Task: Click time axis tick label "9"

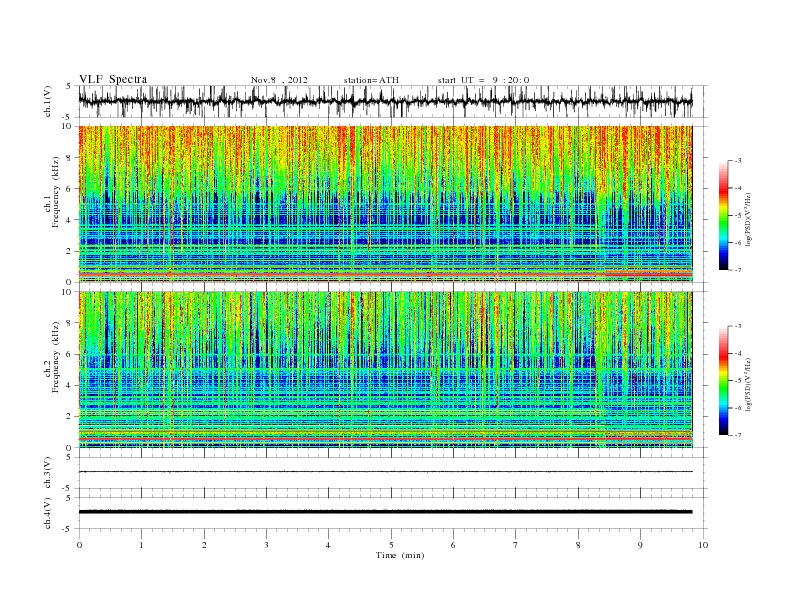Action: [640, 545]
